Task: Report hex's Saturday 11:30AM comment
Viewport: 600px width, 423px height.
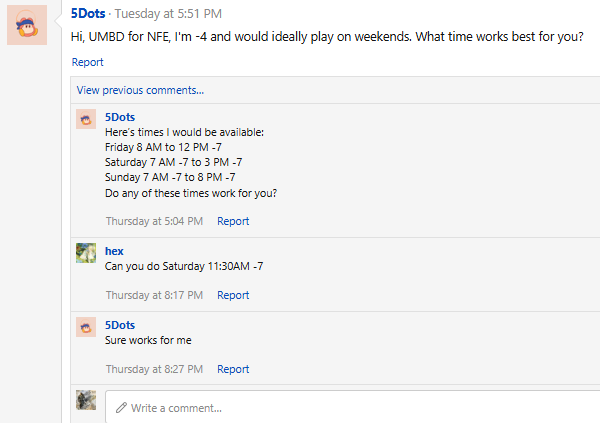Action: pyautogui.click(x=233, y=295)
